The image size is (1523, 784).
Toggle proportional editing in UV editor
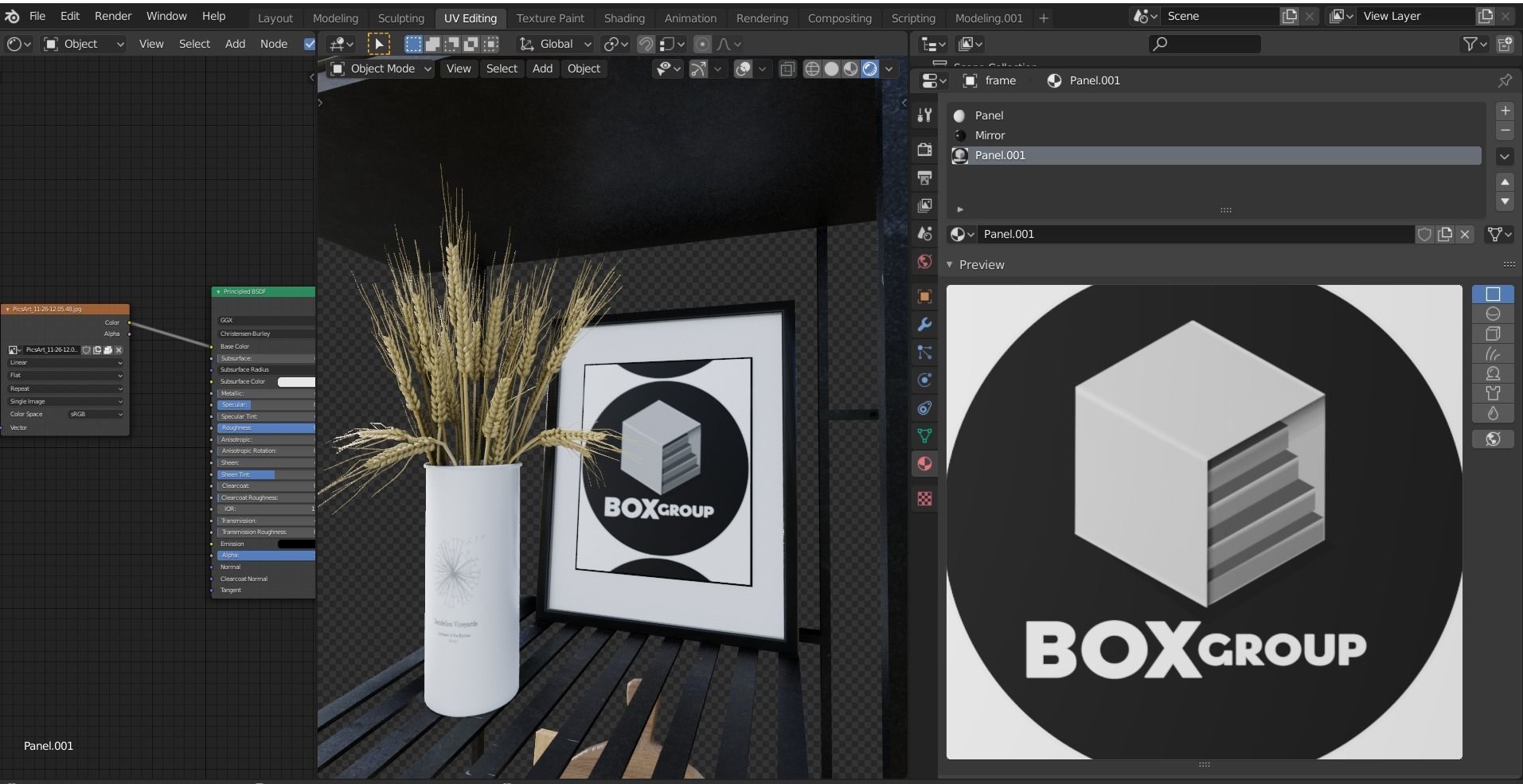[702, 44]
